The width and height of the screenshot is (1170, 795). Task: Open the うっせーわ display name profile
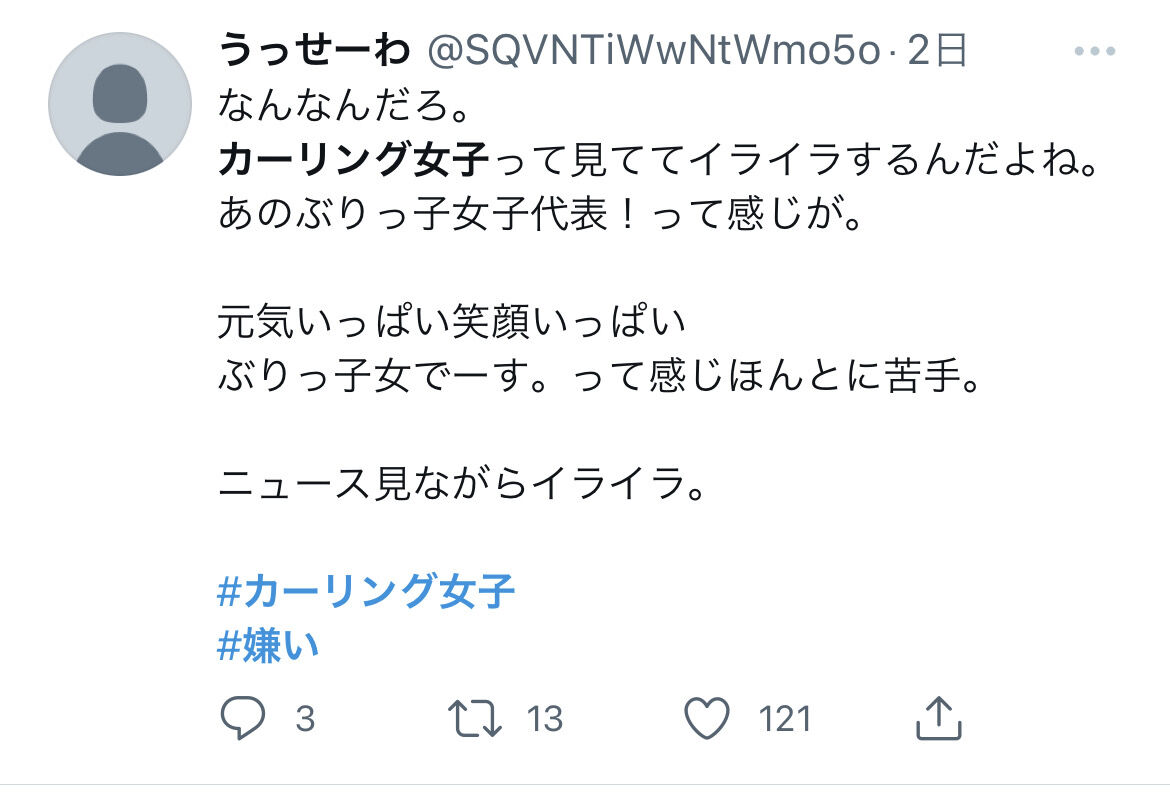coord(314,52)
